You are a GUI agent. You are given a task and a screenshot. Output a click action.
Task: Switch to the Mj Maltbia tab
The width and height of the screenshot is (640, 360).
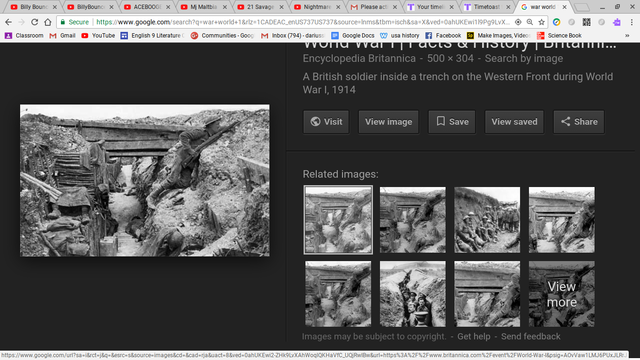pyautogui.click(x=203, y=7)
